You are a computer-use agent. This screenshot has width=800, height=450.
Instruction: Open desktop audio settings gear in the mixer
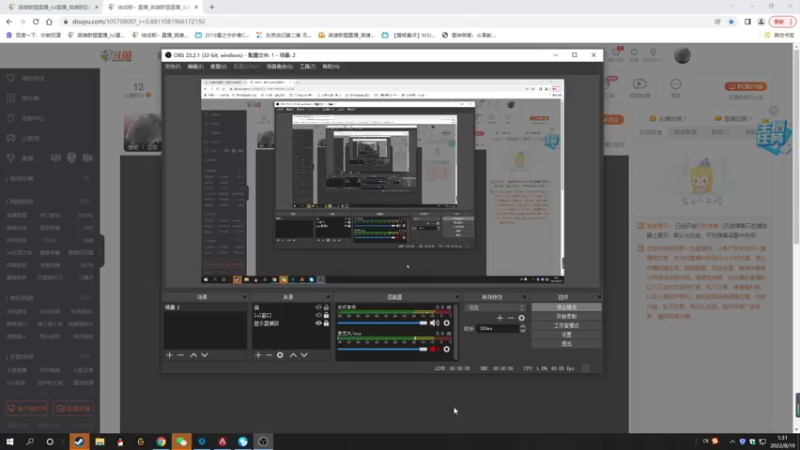point(446,323)
